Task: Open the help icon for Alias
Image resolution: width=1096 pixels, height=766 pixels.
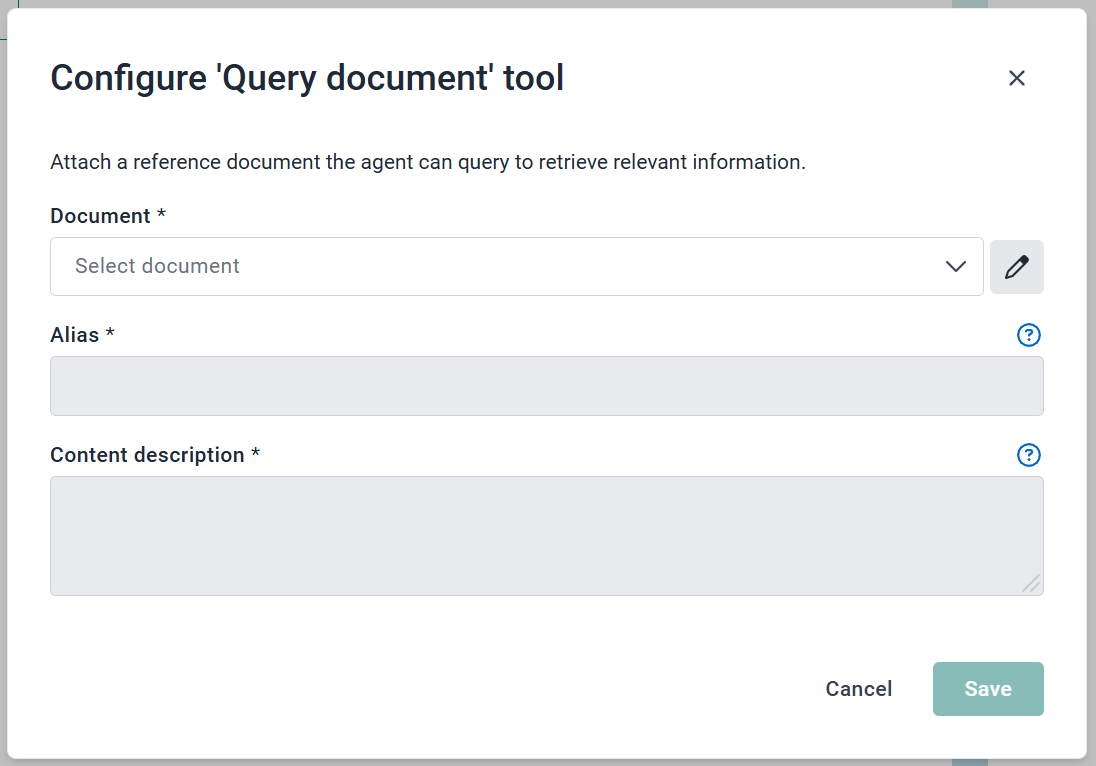Action: click(1028, 335)
